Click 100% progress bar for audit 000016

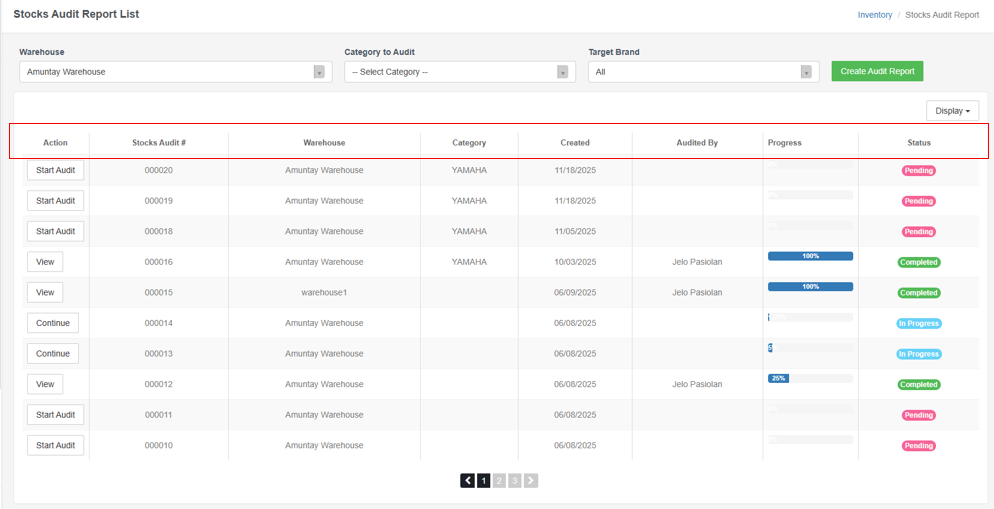[810, 257]
